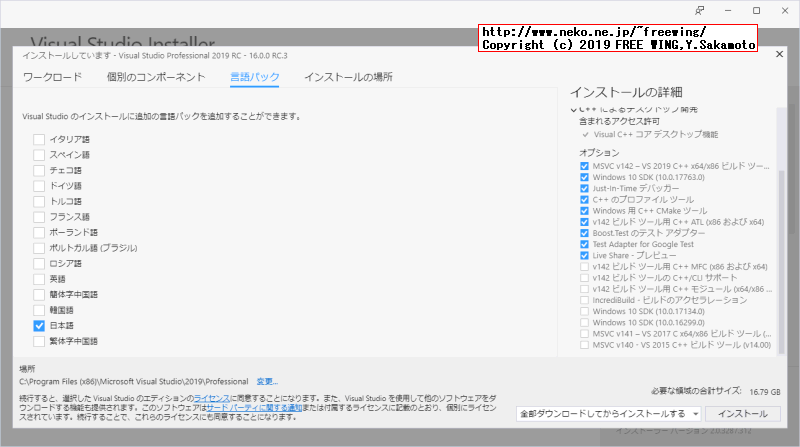800x447 pixels.
Task: Uncheck Windows 用 C++ CMake ツール
Action: [584, 211]
